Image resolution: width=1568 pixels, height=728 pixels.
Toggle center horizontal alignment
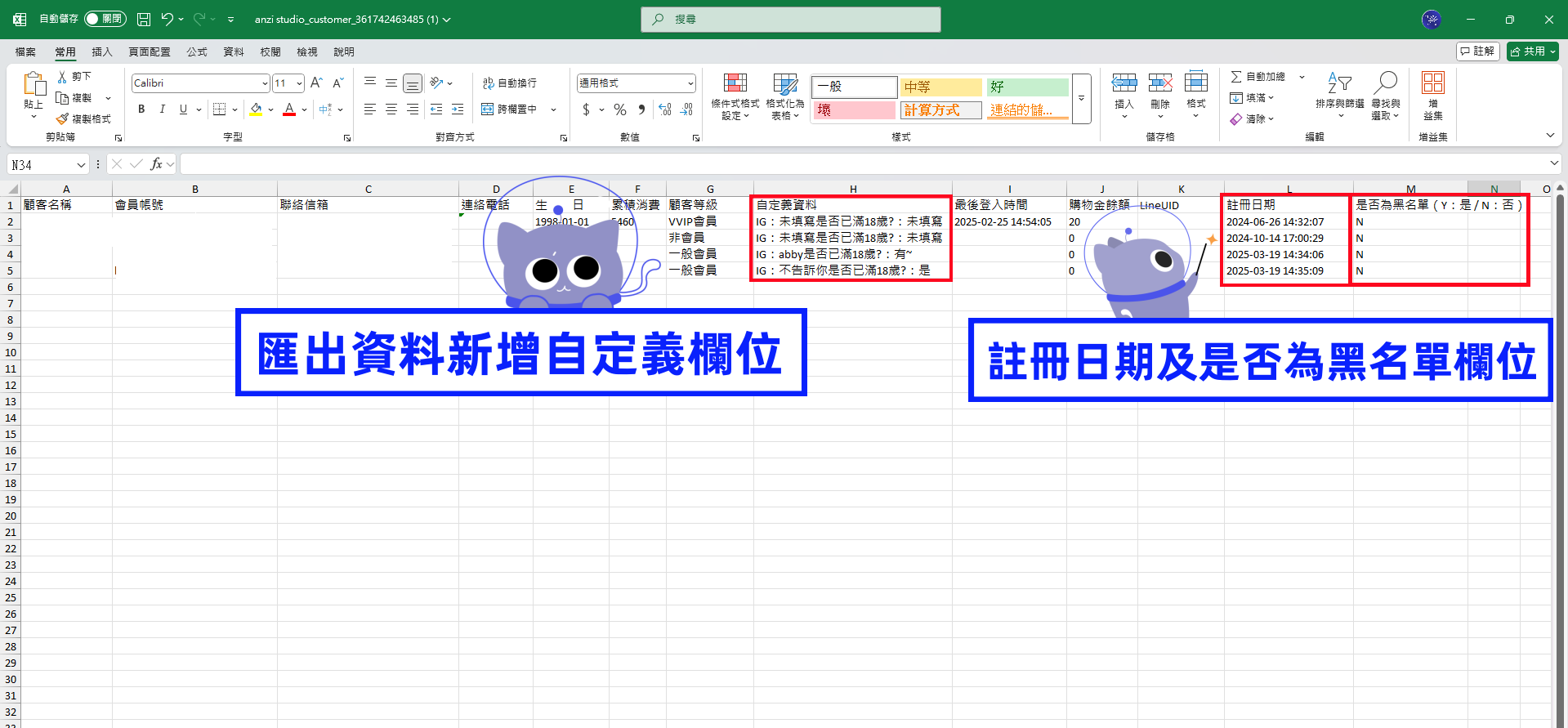tap(391, 109)
